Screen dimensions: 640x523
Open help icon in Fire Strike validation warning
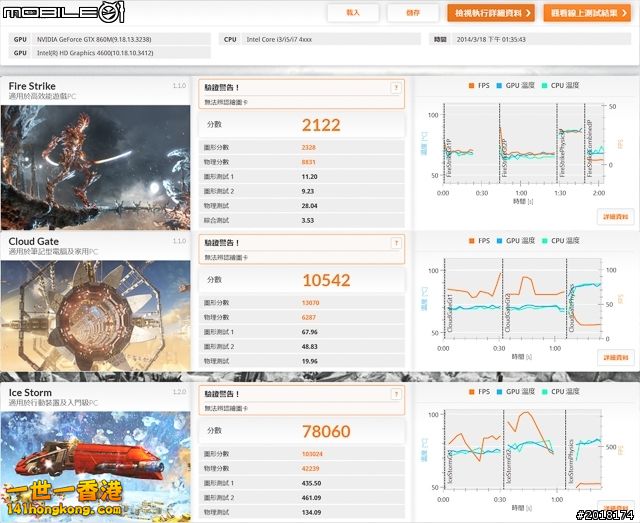pyautogui.click(x=396, y=87)
